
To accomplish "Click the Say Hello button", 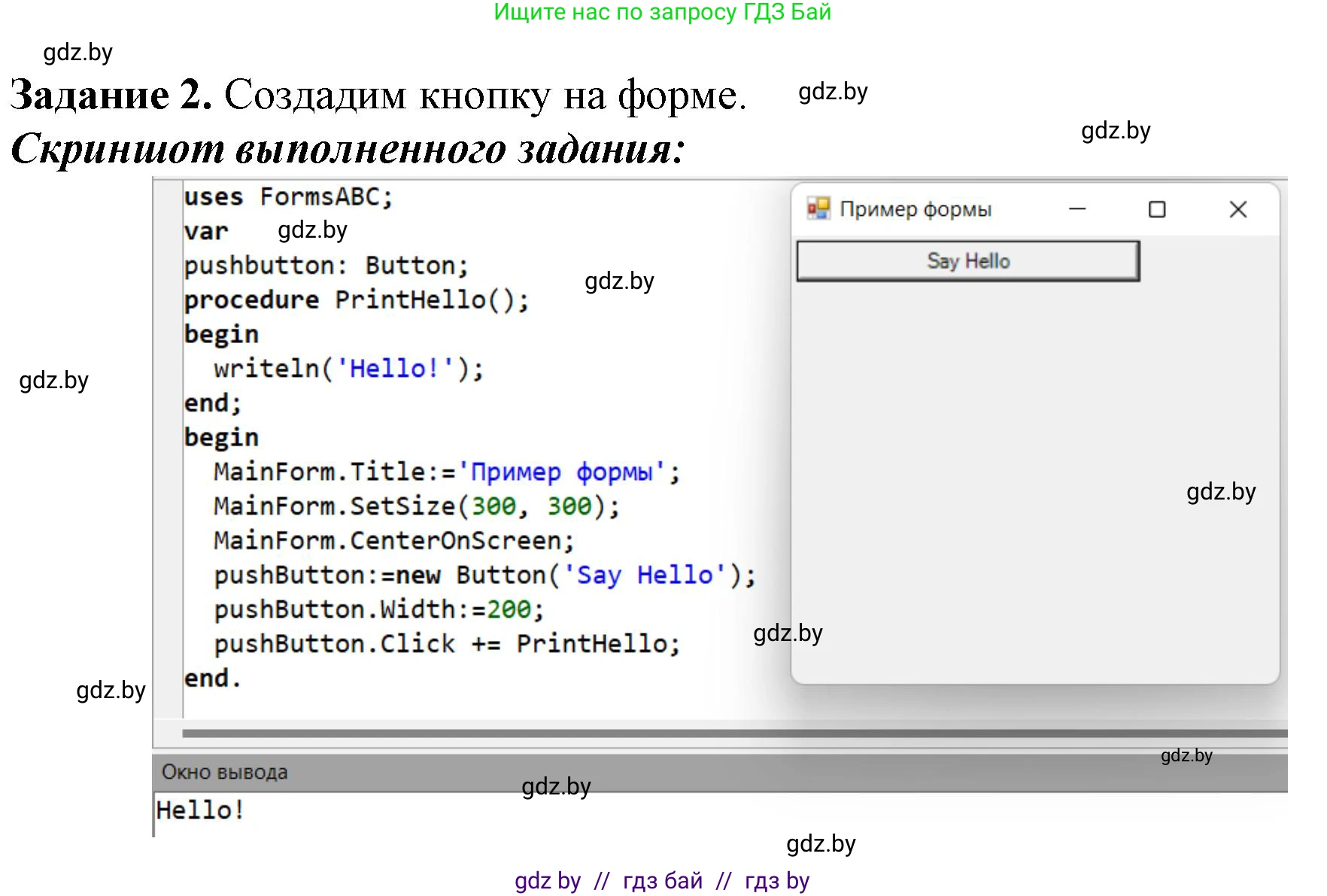I will [x=967, y=261].
